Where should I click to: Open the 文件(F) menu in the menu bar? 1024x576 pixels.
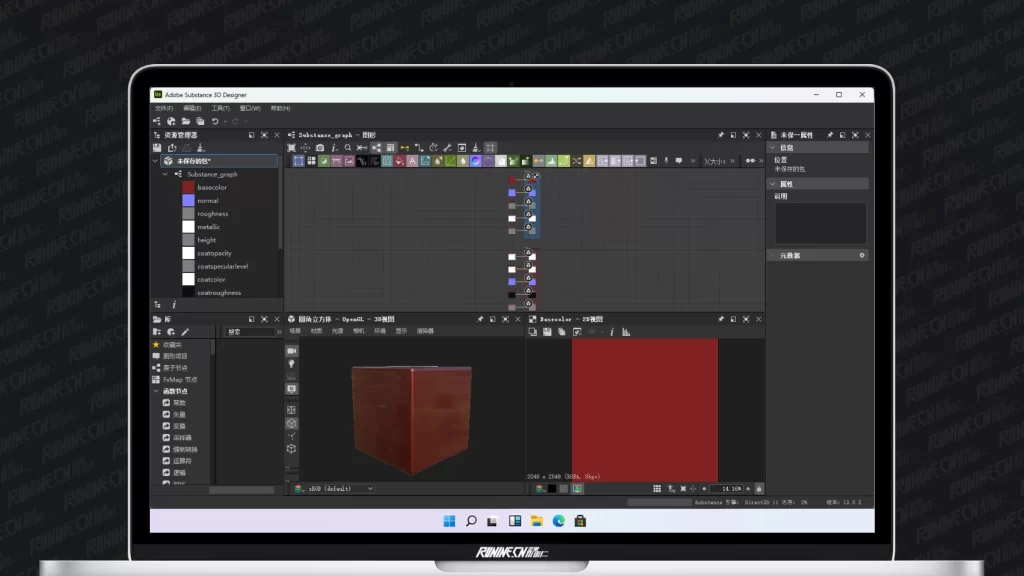[164, 108]
